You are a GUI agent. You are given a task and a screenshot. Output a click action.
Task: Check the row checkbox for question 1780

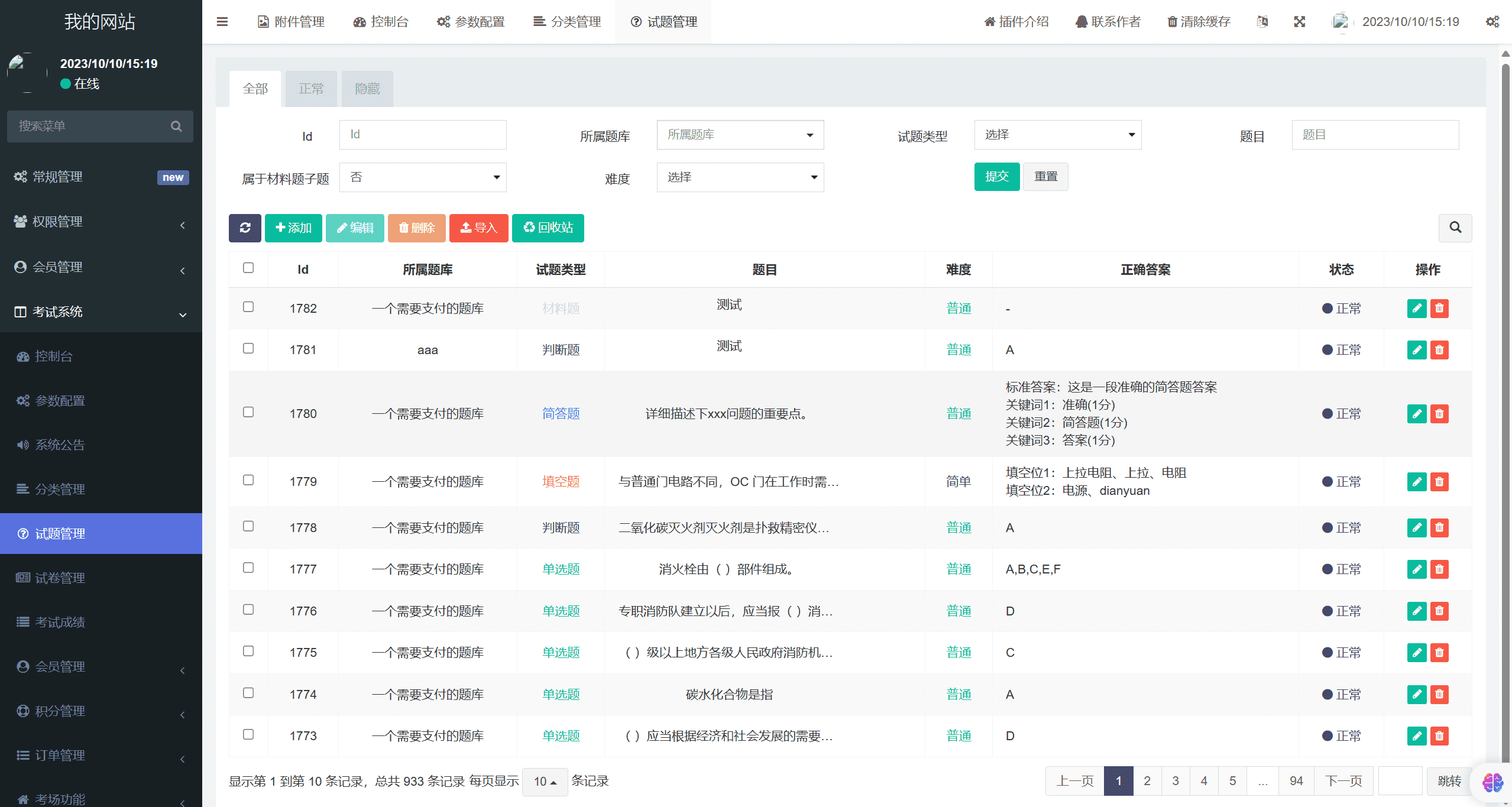pyautogui.click(x=248, y=413)
